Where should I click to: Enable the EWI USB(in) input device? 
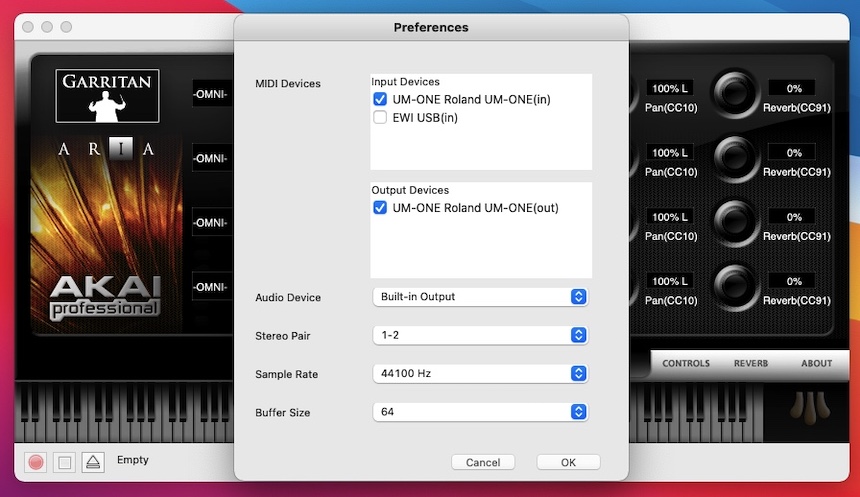pos(380,117)
